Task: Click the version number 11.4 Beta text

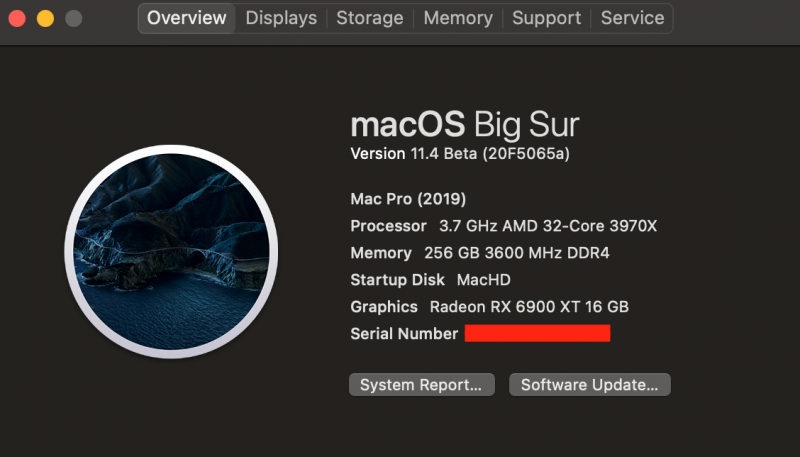Action: pos(460,154)
